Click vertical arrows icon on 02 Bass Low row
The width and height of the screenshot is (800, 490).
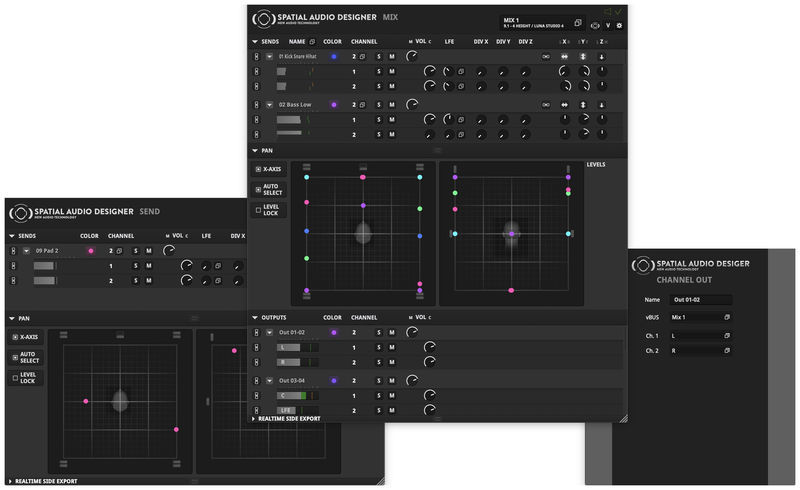tap(583, 105)
